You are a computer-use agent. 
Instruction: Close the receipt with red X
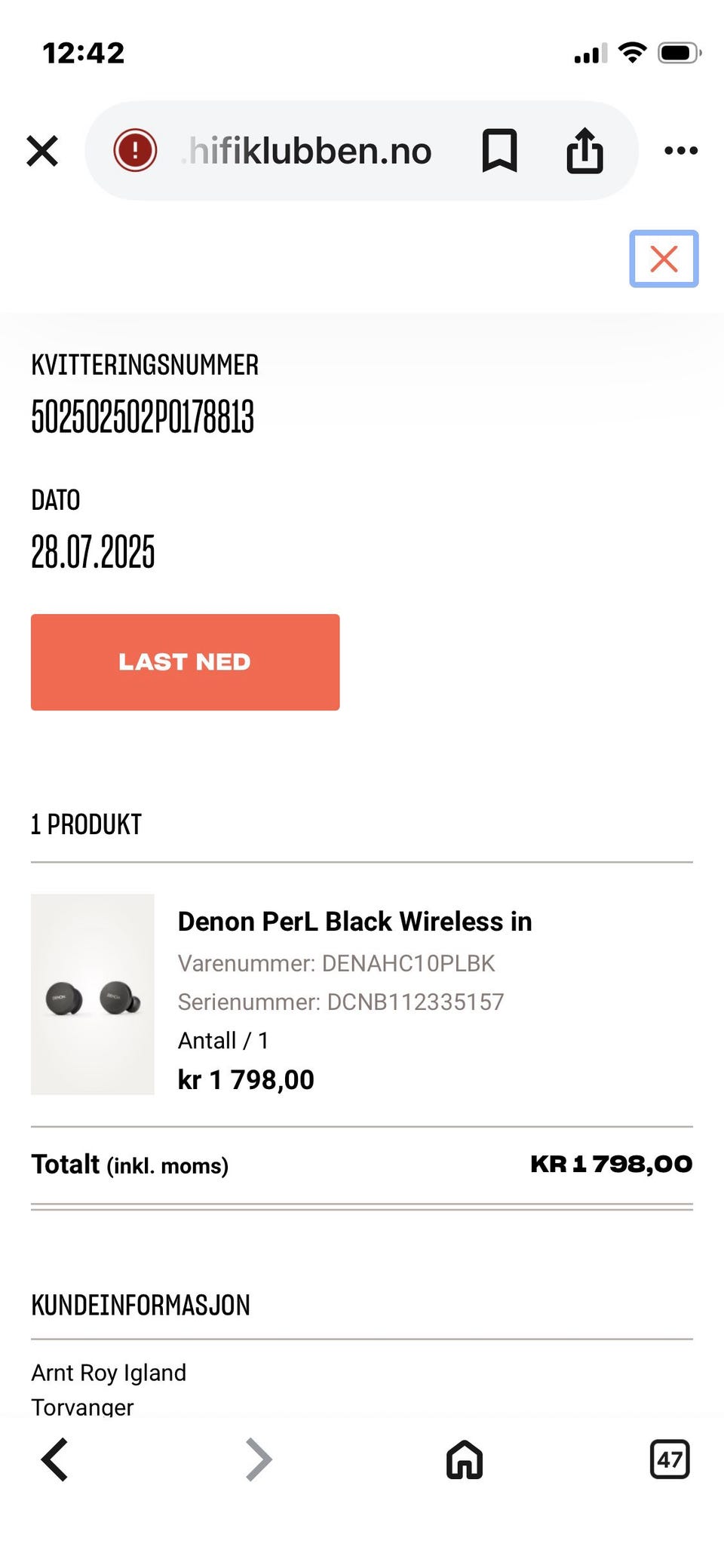(664, 259)
